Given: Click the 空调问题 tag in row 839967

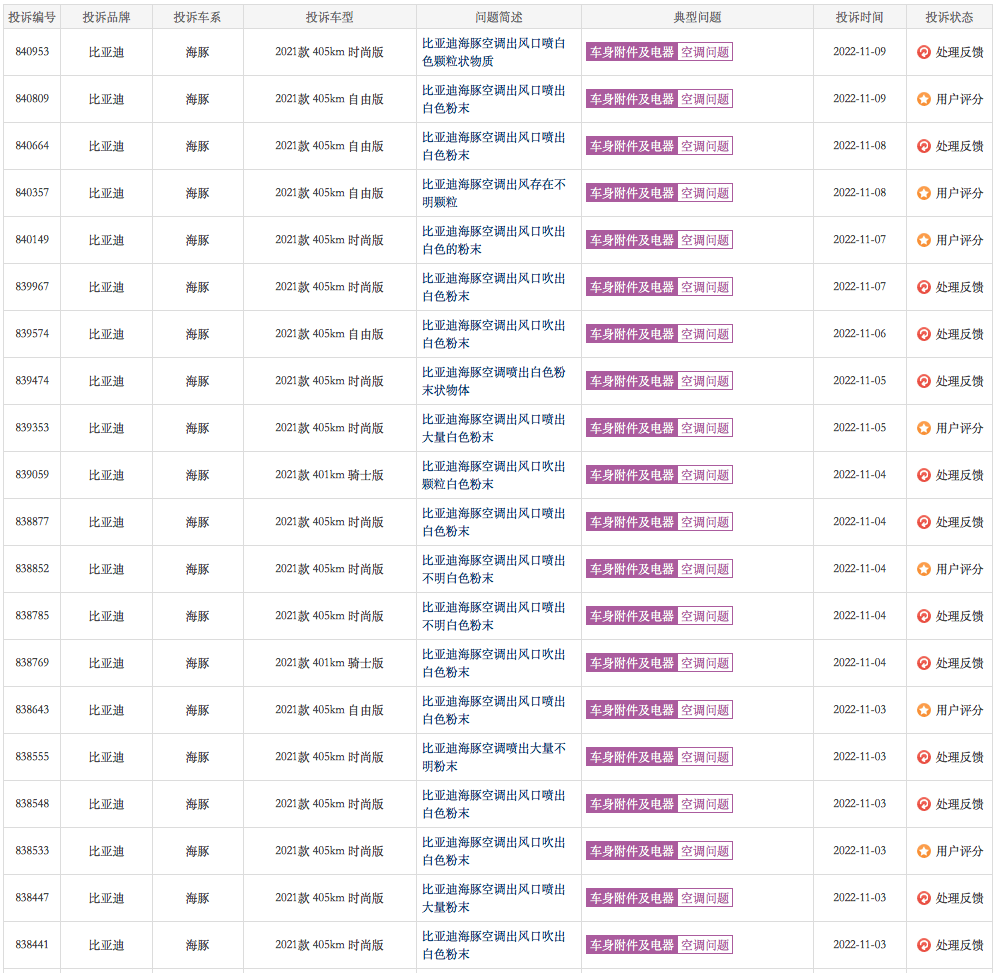Looking at the screenshot, I should tap(705, 287).
